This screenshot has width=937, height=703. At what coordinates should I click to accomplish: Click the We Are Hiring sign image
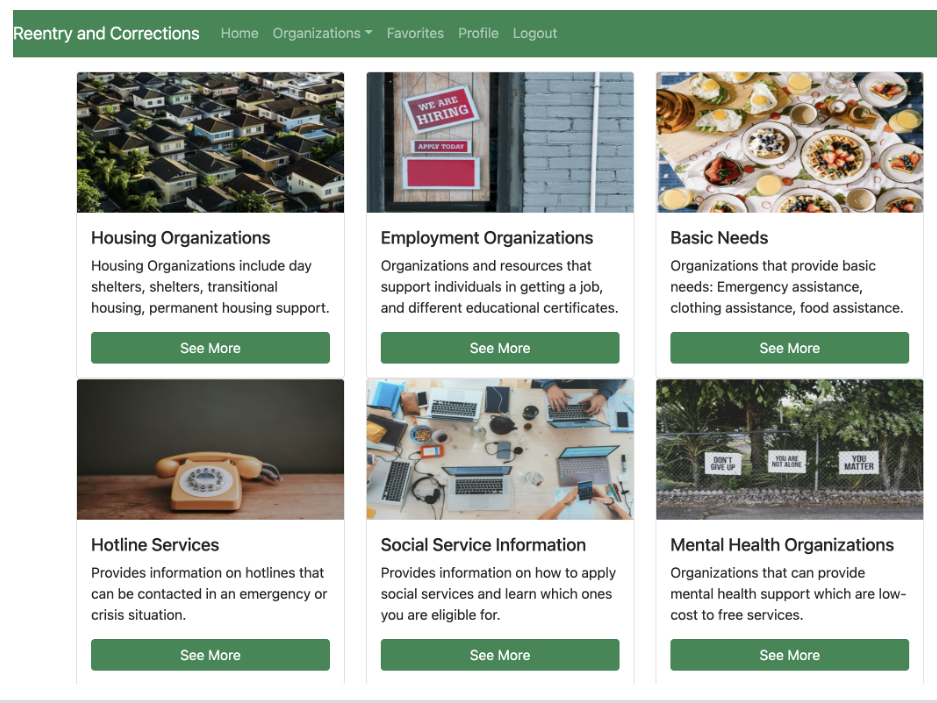[x=500, y=142]
